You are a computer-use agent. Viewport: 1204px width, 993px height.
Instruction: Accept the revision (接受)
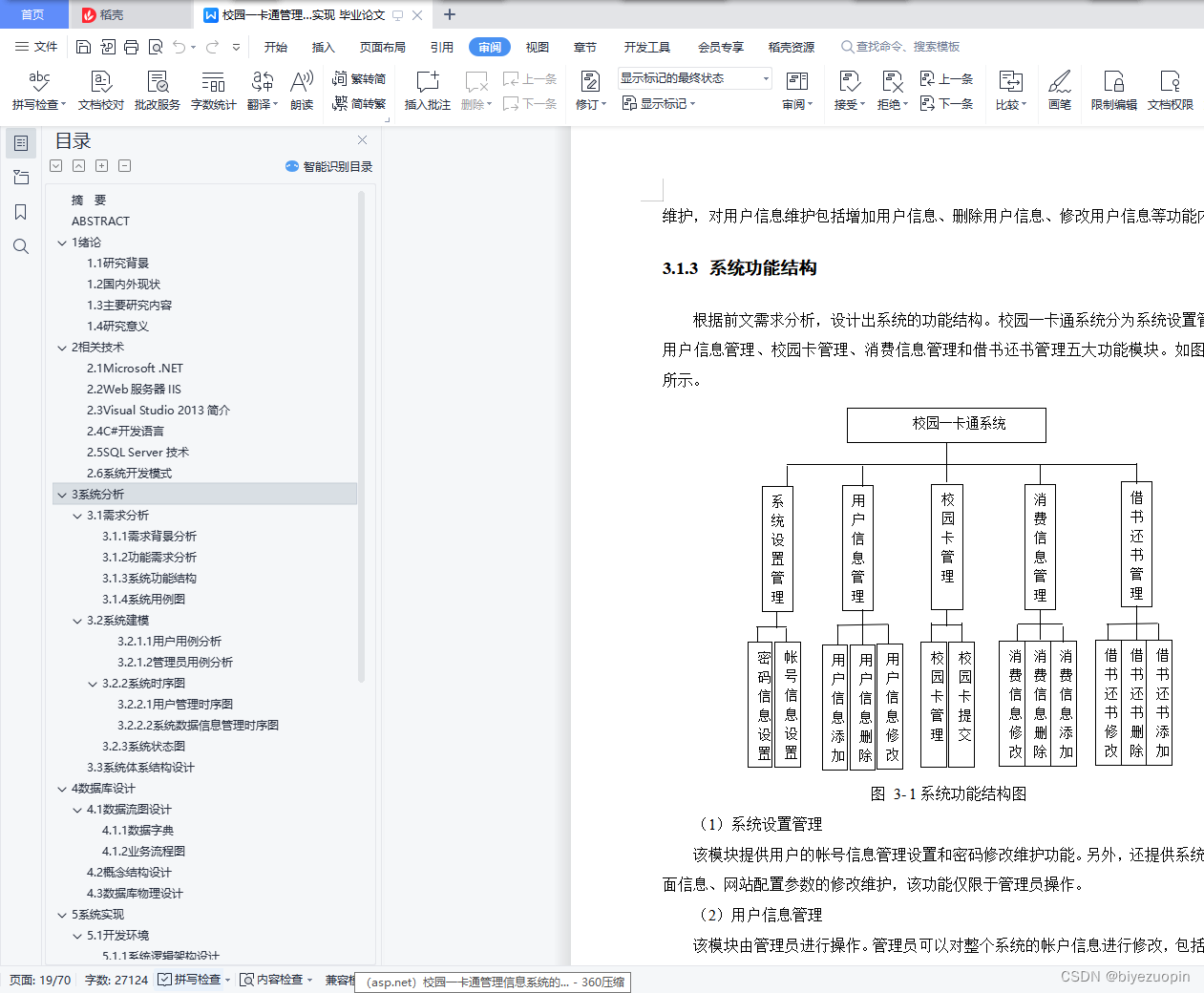[x=849, y=91]
